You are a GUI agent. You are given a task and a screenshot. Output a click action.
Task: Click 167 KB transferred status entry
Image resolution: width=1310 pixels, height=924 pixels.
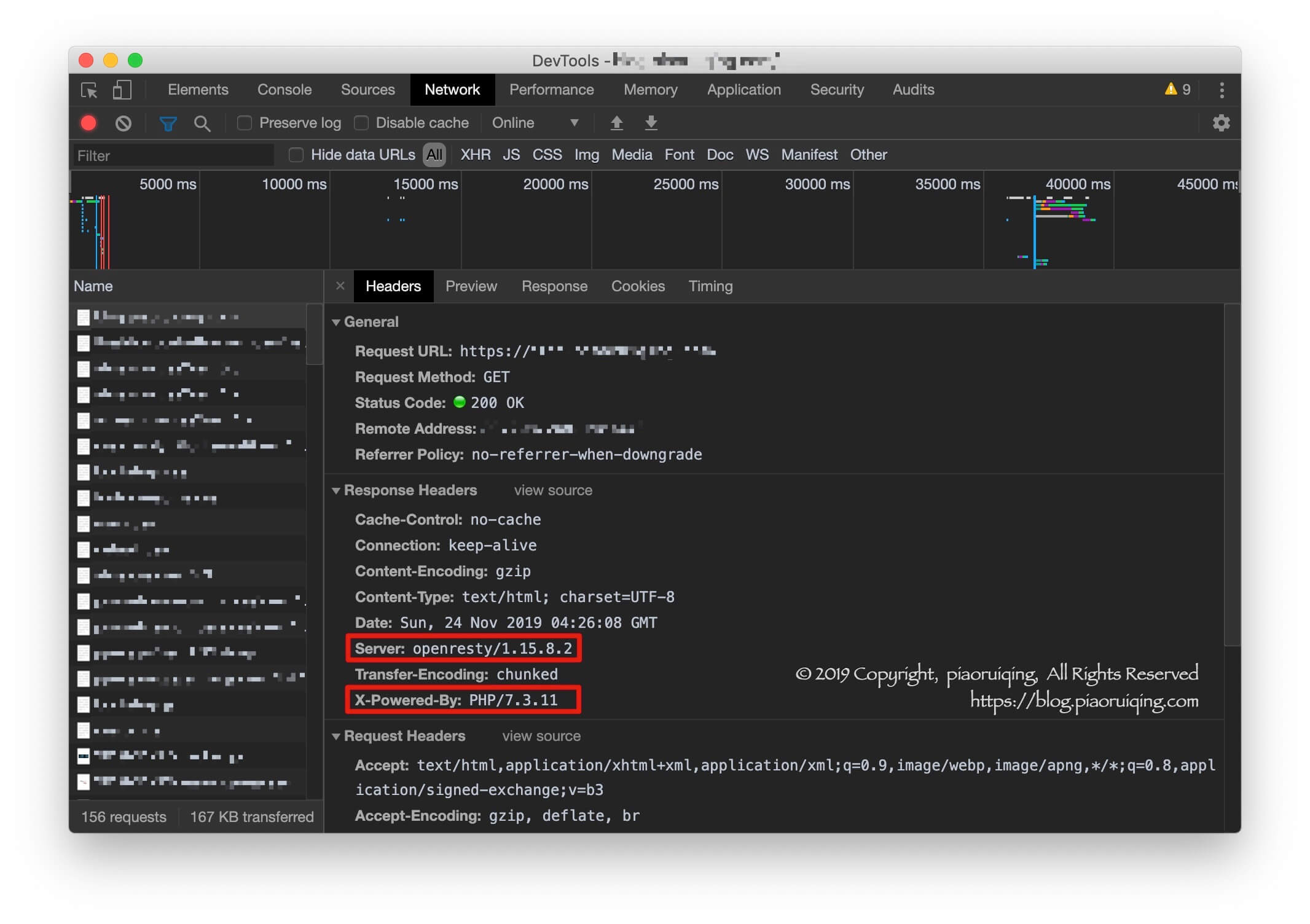(251, 817)
